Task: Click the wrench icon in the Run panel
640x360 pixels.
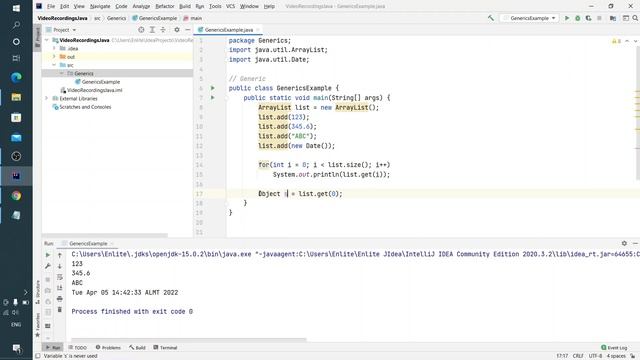Action: click(x=48, y=266)
